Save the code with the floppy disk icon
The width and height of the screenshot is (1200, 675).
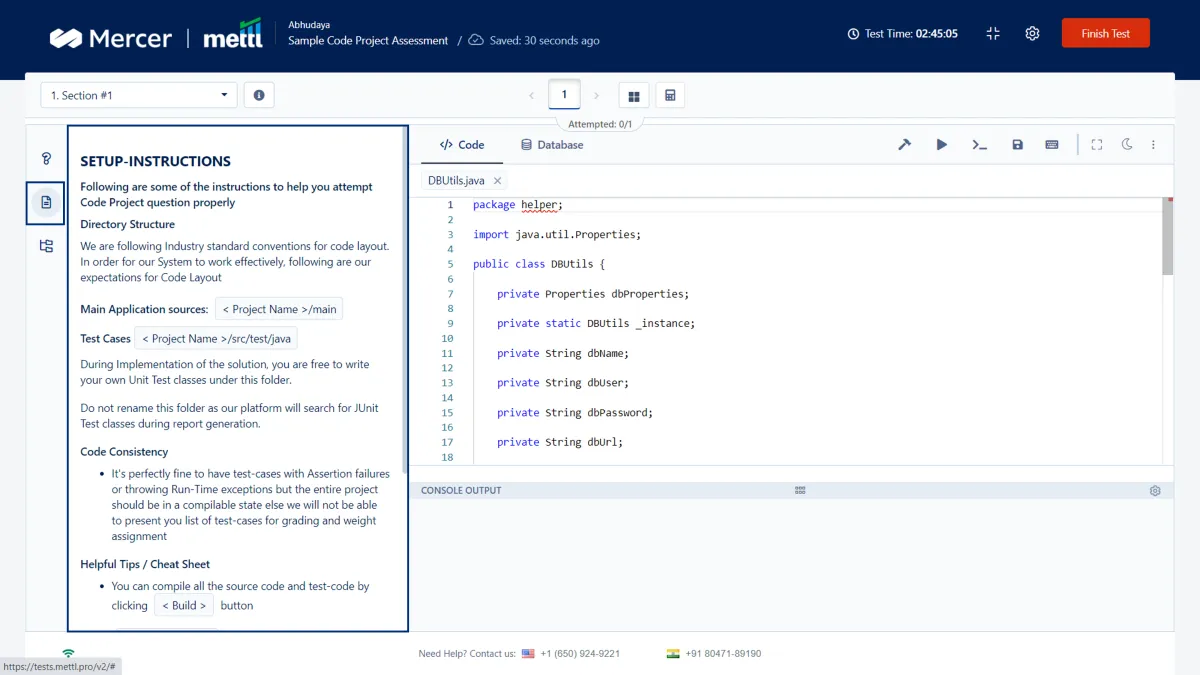(1017, 145)
